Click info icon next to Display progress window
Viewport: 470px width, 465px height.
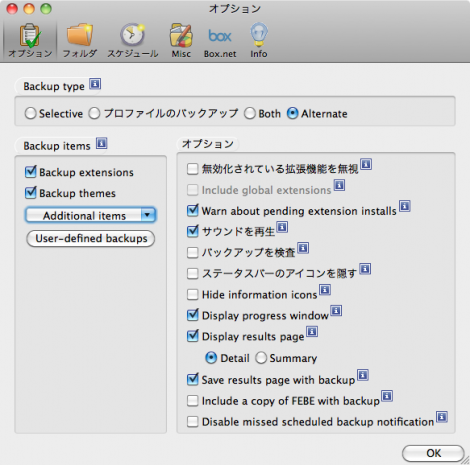pos(336,311)
